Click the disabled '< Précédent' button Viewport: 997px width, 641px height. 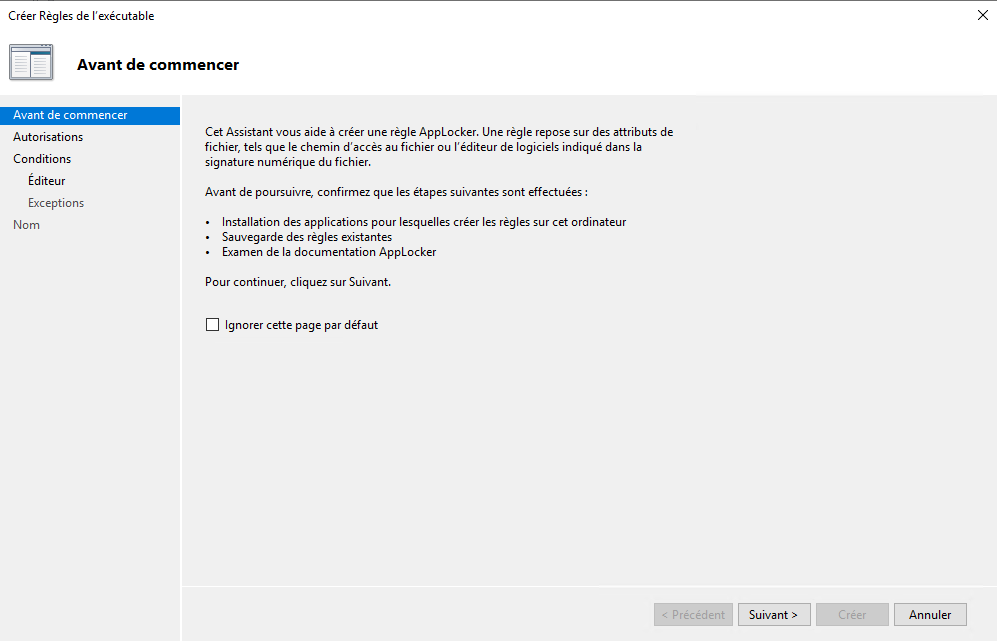(x=693, y=614)
